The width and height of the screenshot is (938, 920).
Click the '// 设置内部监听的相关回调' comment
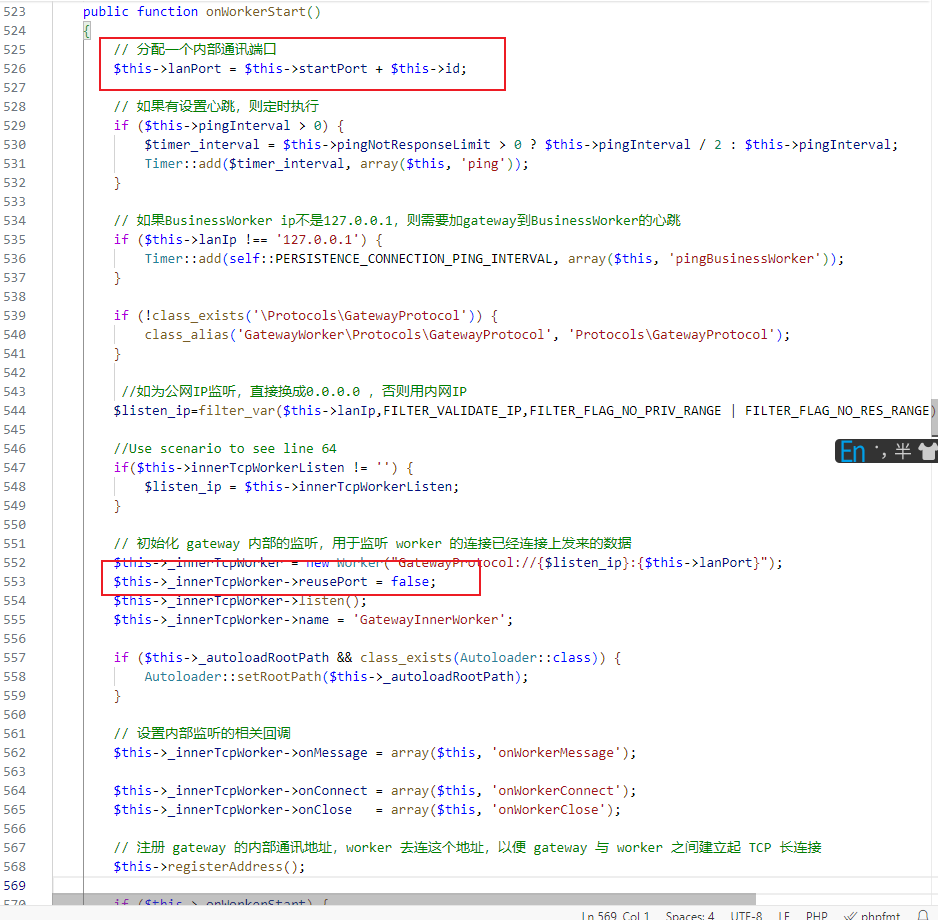pyautogui.click(x=202, y=733)
